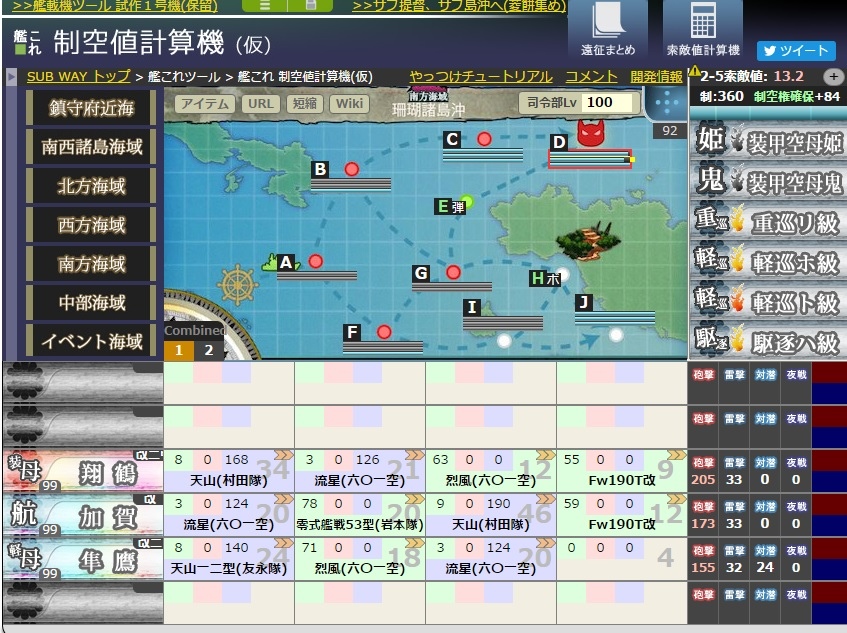Select the 装甲空母姫 enemy entry

tap(767, 140)
